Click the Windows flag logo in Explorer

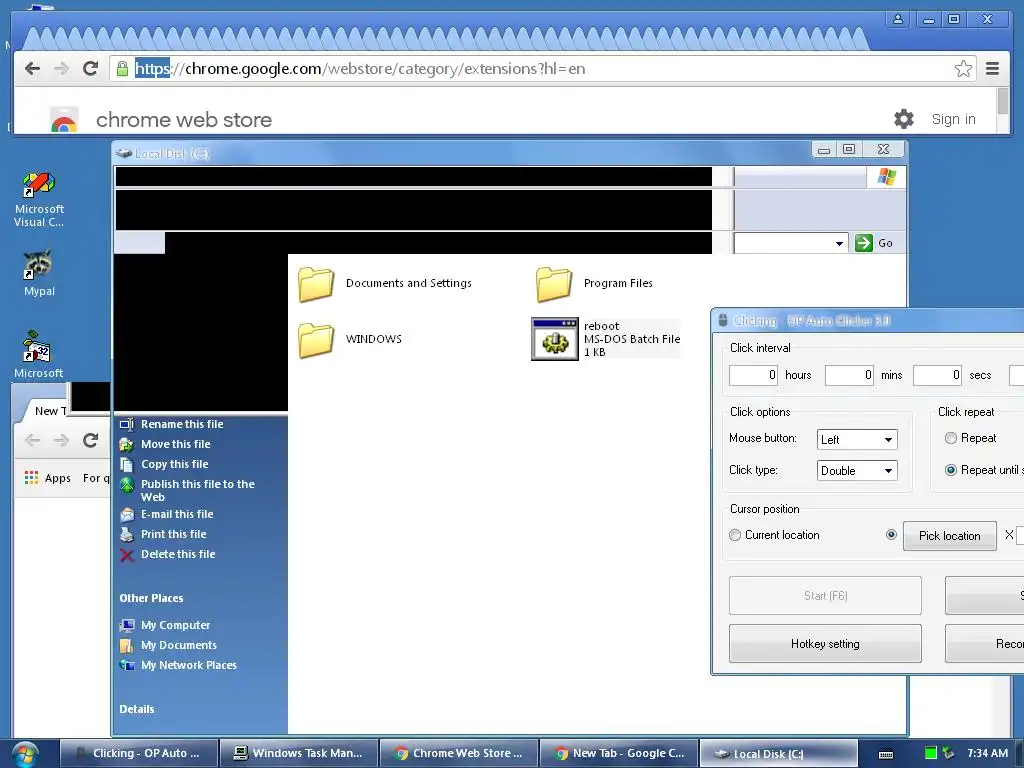pos(887,177)
